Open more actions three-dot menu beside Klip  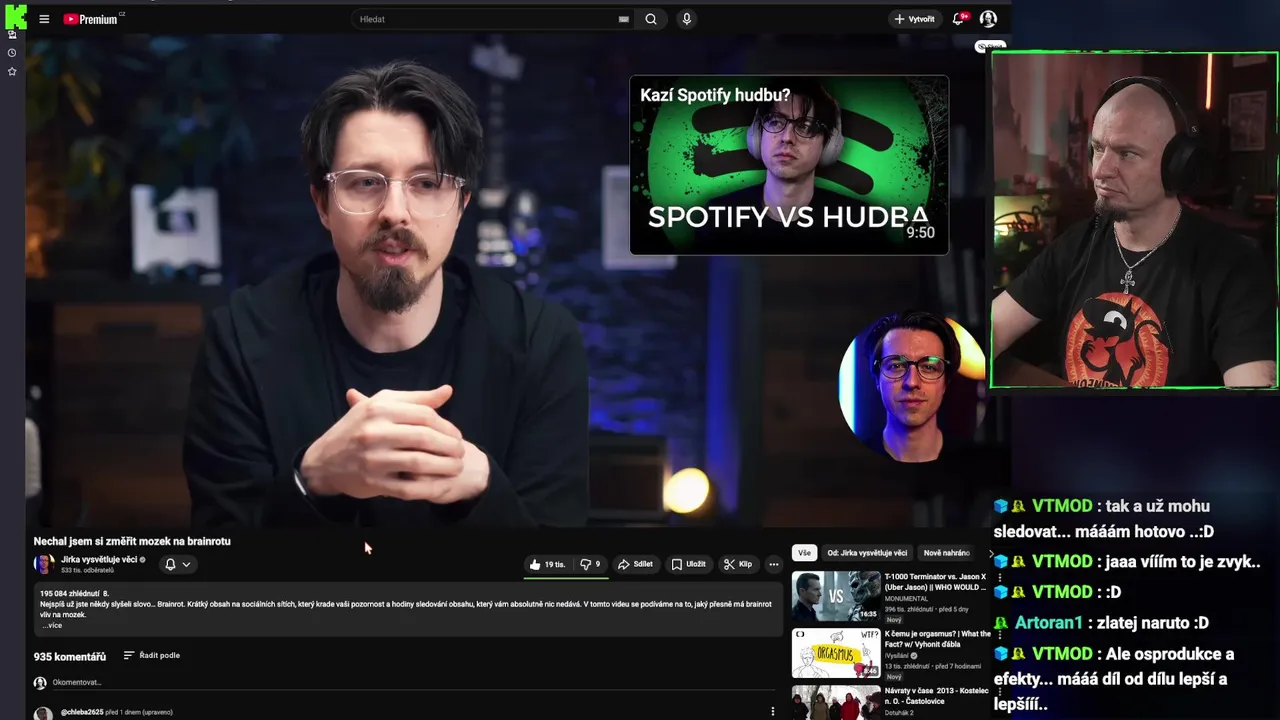click(773, 564)
